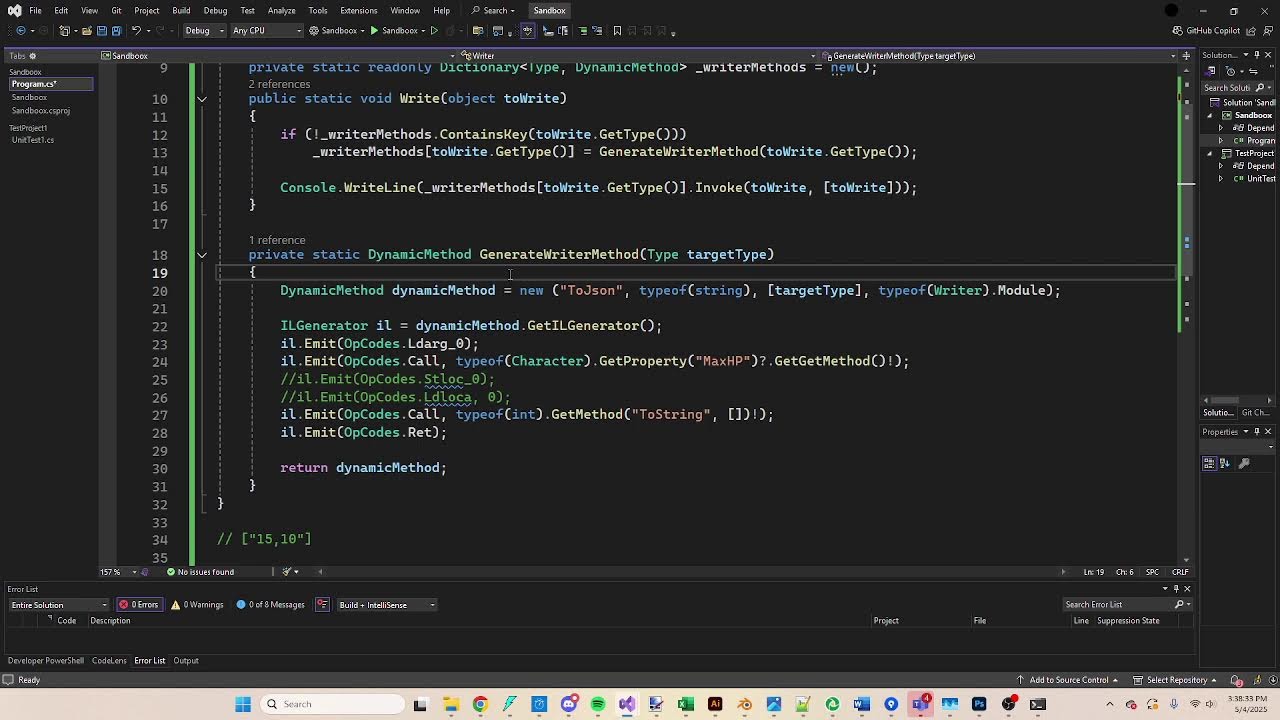Open the Build + IntelliSense dropdown
1280x720 pixels.
pos(386,605)
